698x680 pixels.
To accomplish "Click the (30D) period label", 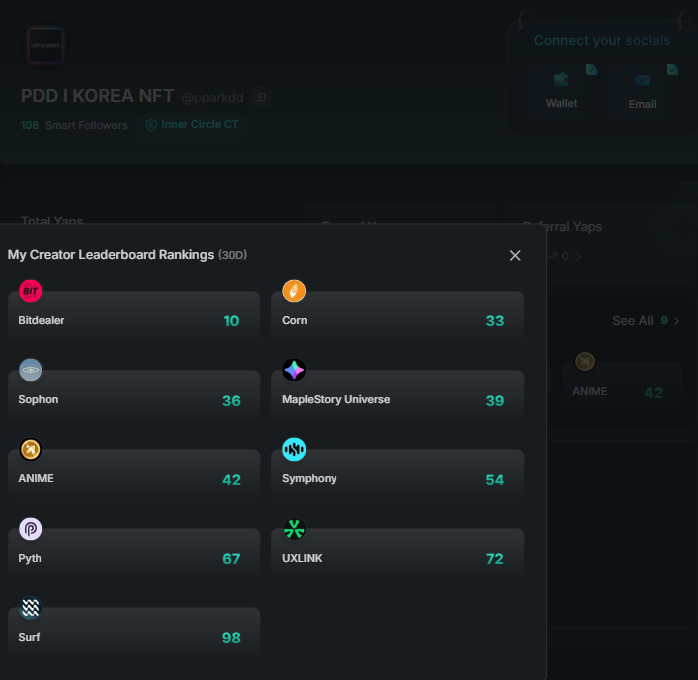I will point(232,255).
